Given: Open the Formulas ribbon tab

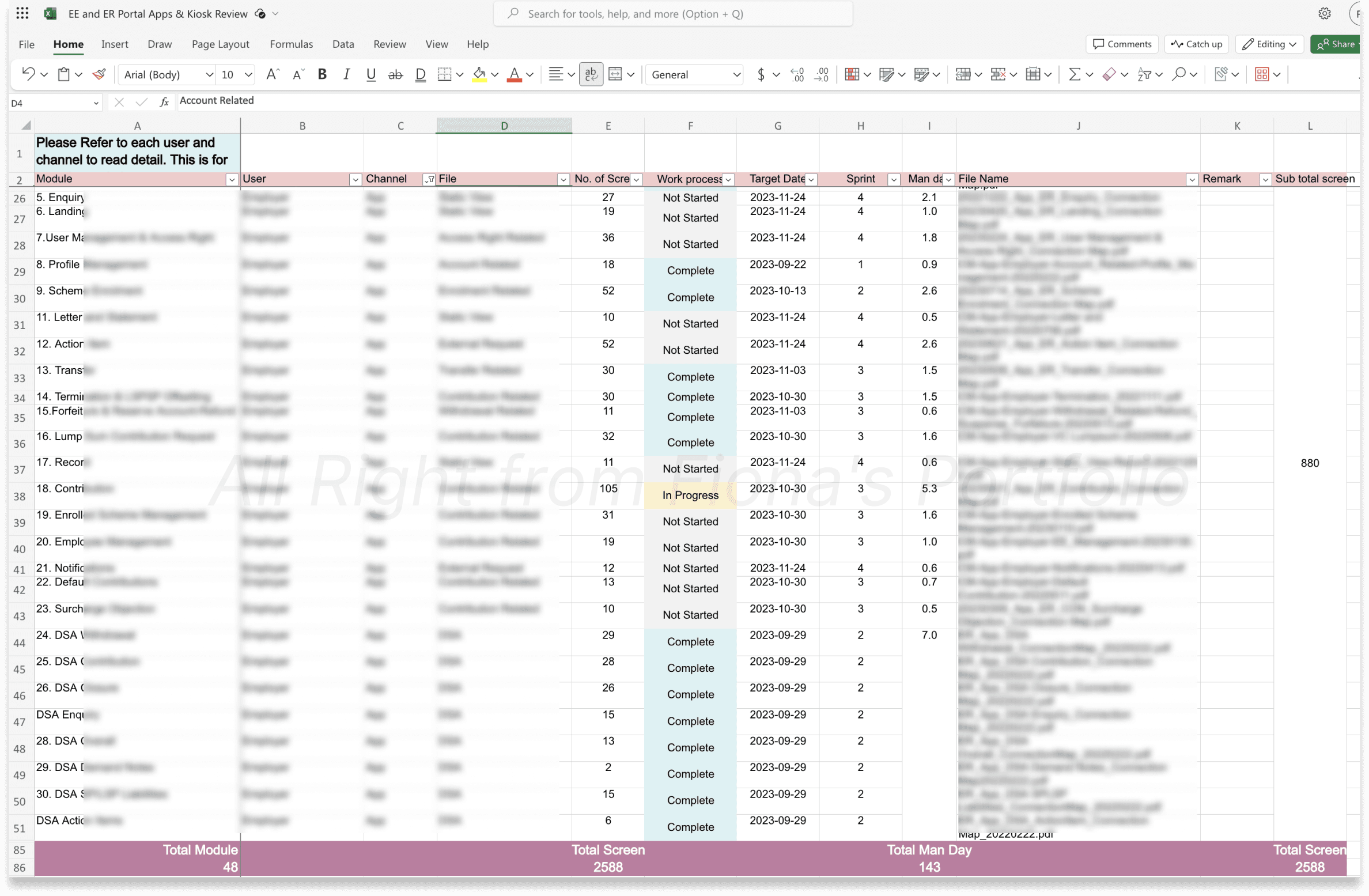Looking at the screenshot, I should (291, 44).
